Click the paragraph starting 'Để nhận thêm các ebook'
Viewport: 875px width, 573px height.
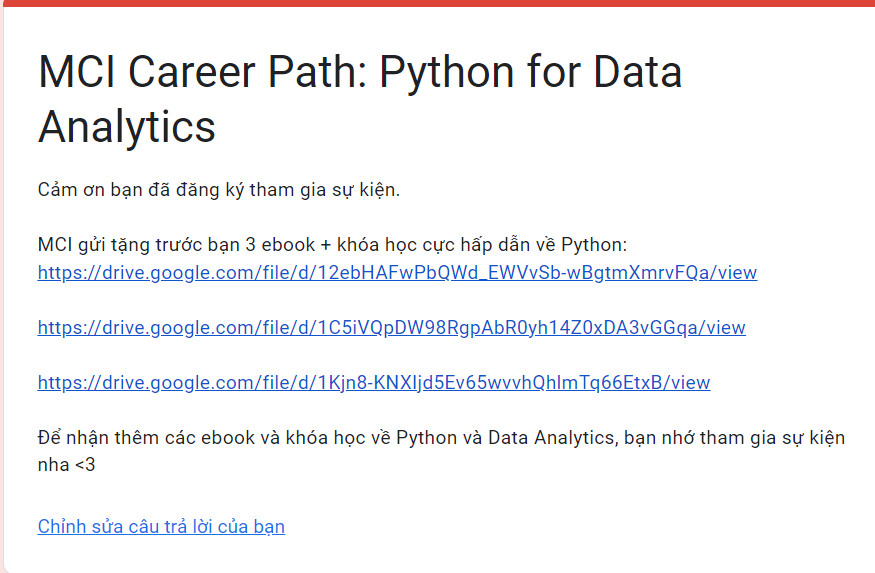(441, 451)
